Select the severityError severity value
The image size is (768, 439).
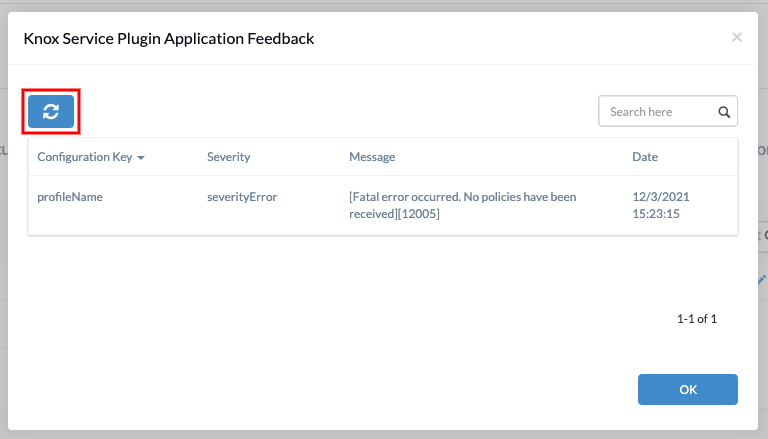point(242,197)
